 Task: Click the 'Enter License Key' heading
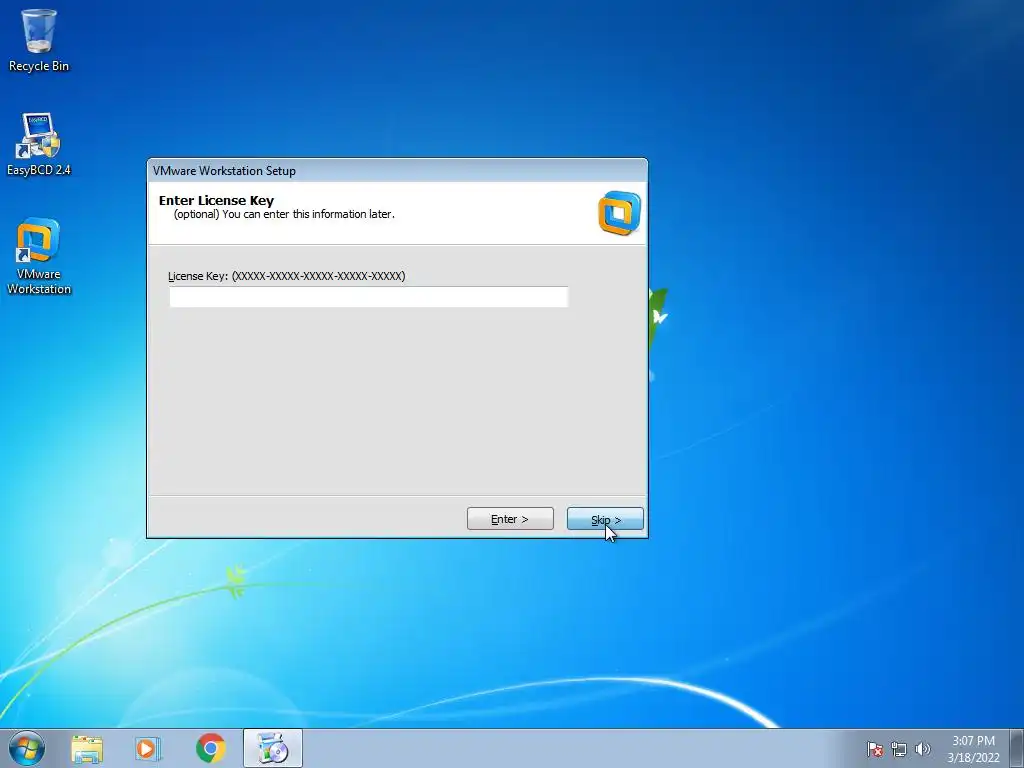pos(216,200)
